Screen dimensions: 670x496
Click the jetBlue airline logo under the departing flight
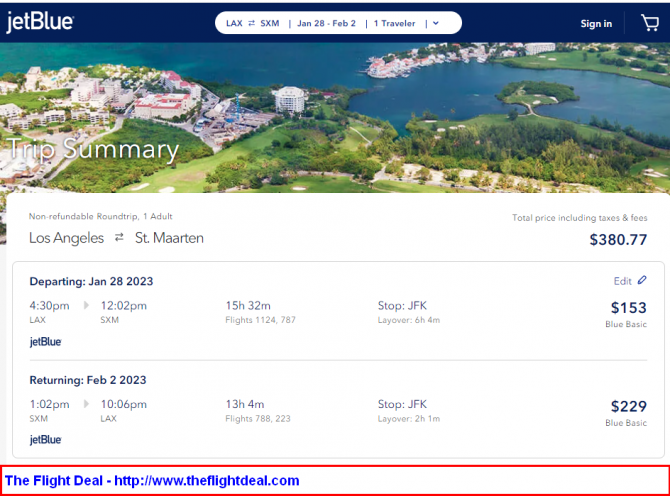coord(45,342)
